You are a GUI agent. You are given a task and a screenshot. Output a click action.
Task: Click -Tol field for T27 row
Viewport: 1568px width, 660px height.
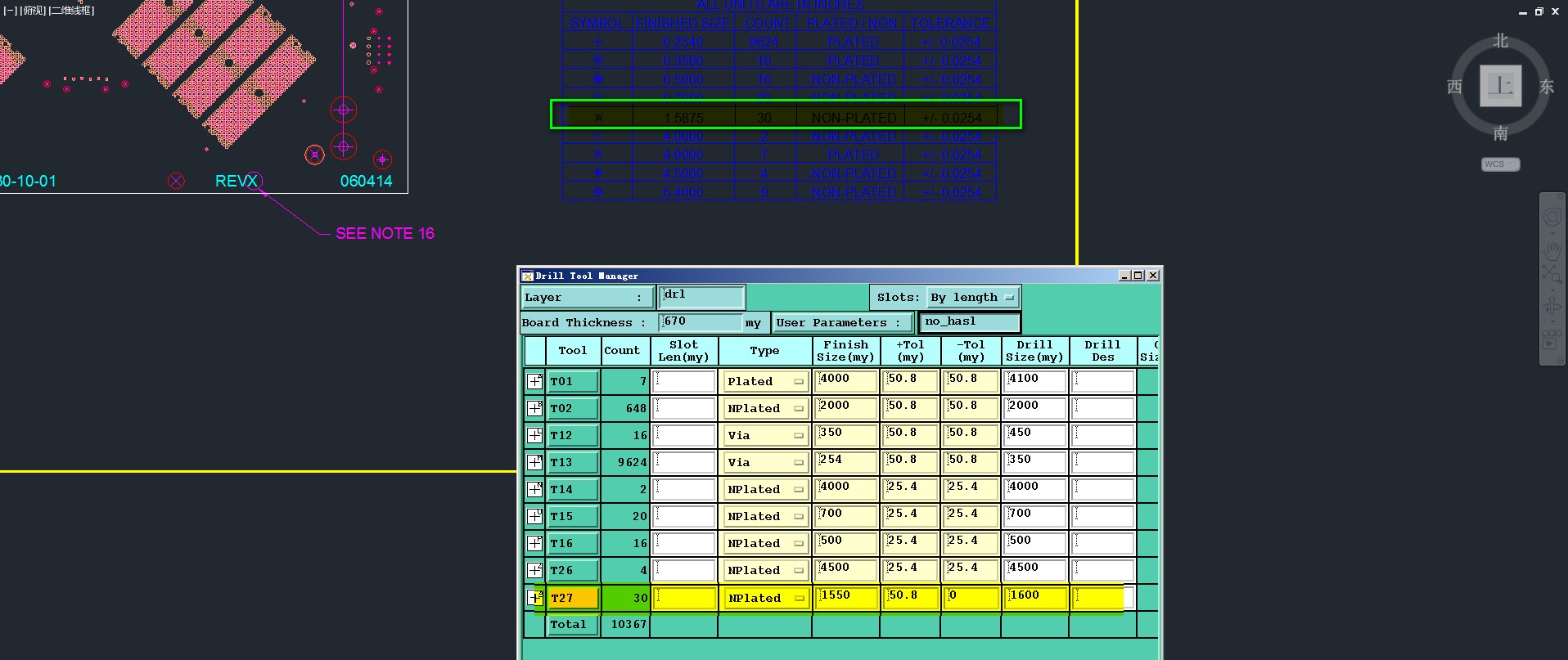971,598
